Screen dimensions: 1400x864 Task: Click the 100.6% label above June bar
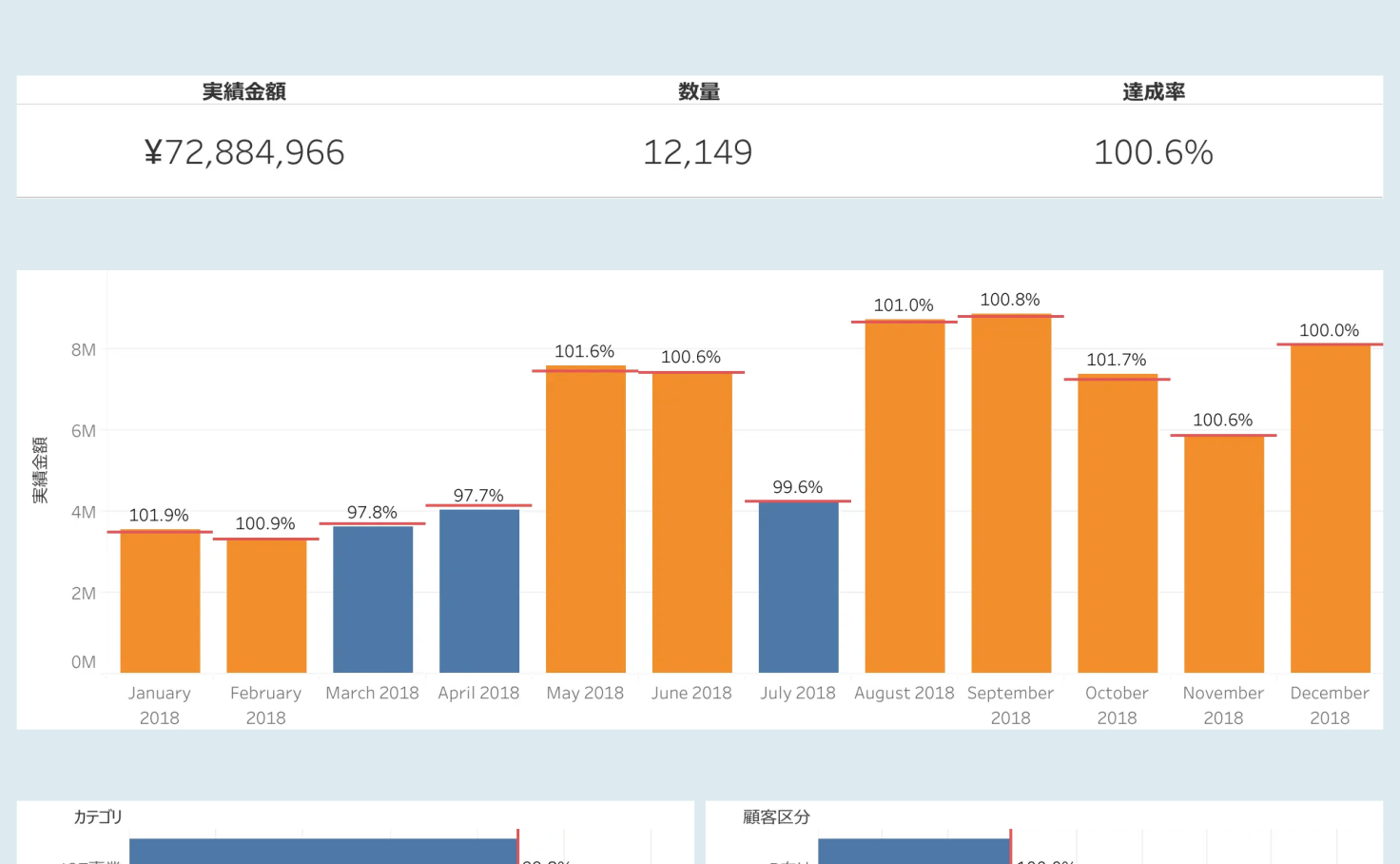click(x=691, y=357)
